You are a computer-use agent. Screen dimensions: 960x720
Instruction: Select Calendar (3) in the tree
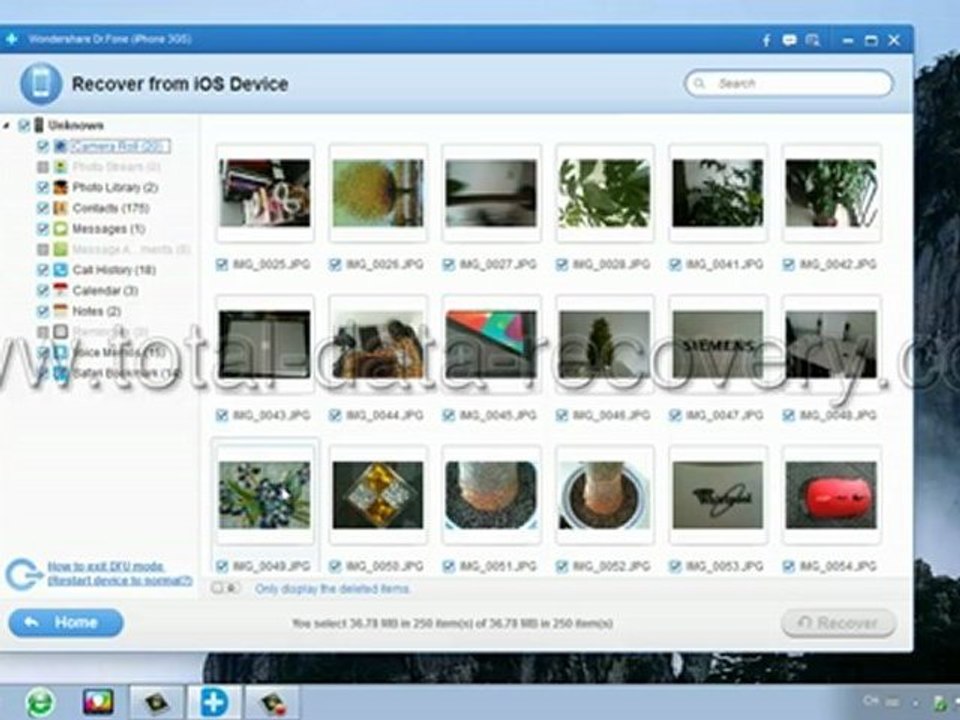(105, 290)
